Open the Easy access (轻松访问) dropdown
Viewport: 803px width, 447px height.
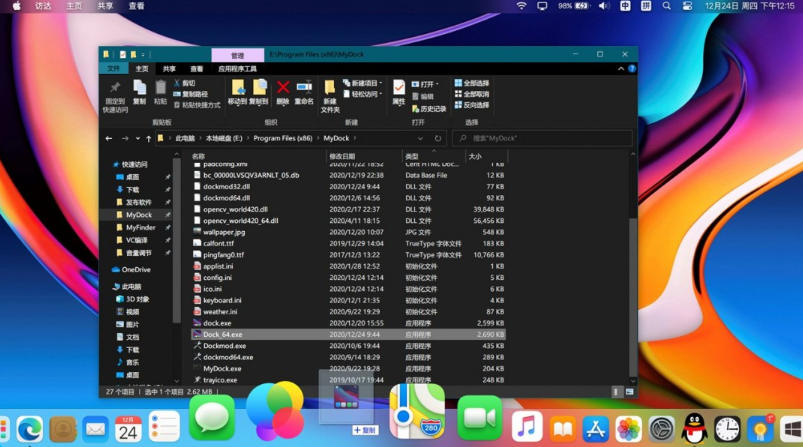(364, 94)
